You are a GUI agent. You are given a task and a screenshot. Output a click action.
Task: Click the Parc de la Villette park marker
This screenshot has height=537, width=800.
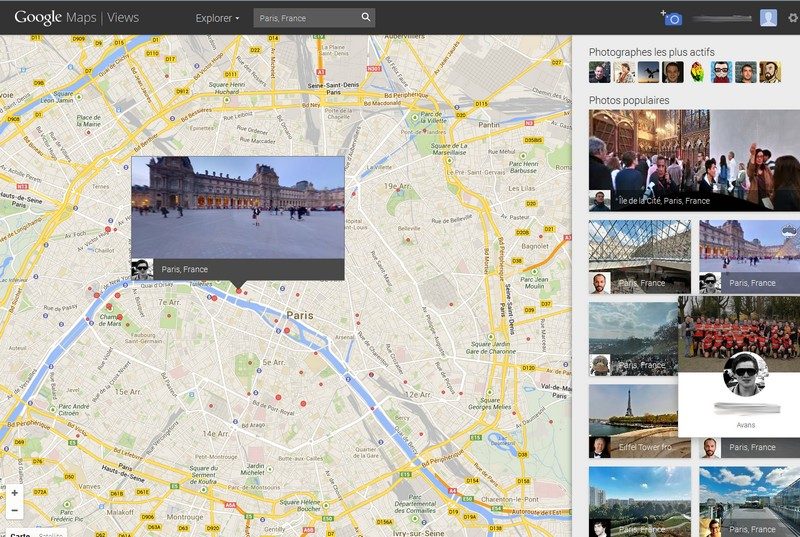[x=414, y=117]
